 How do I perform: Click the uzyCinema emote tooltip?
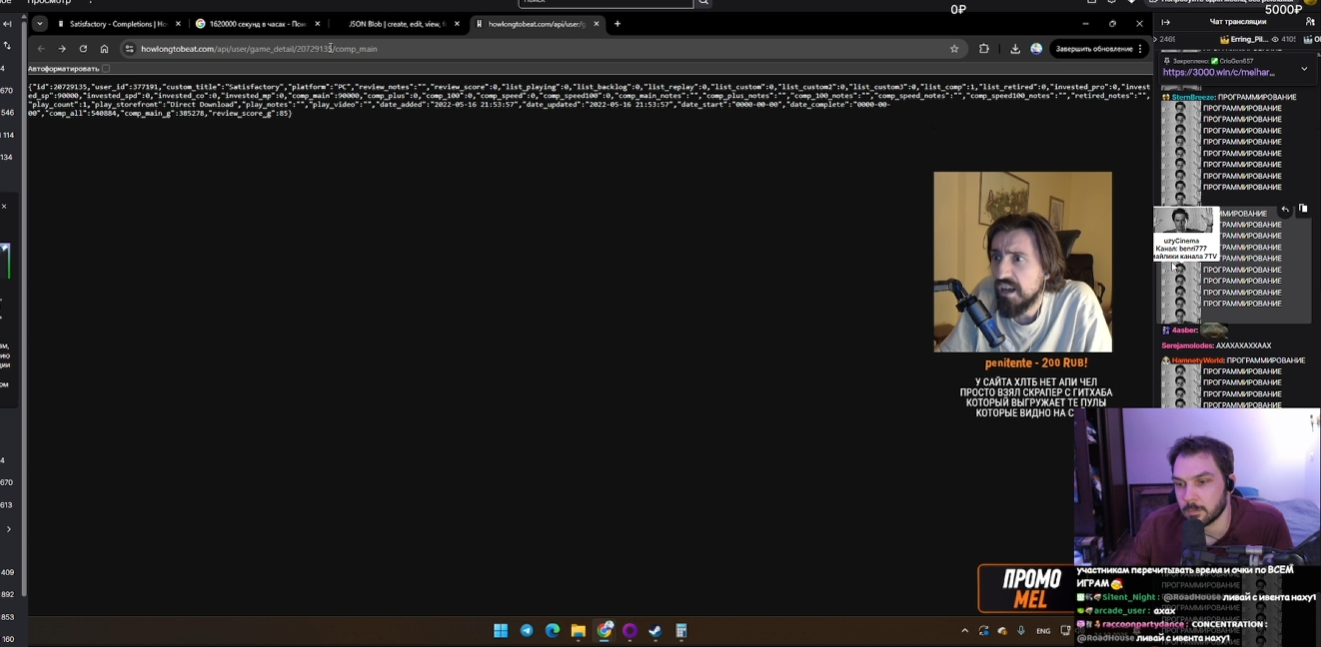coord(1186,235)
